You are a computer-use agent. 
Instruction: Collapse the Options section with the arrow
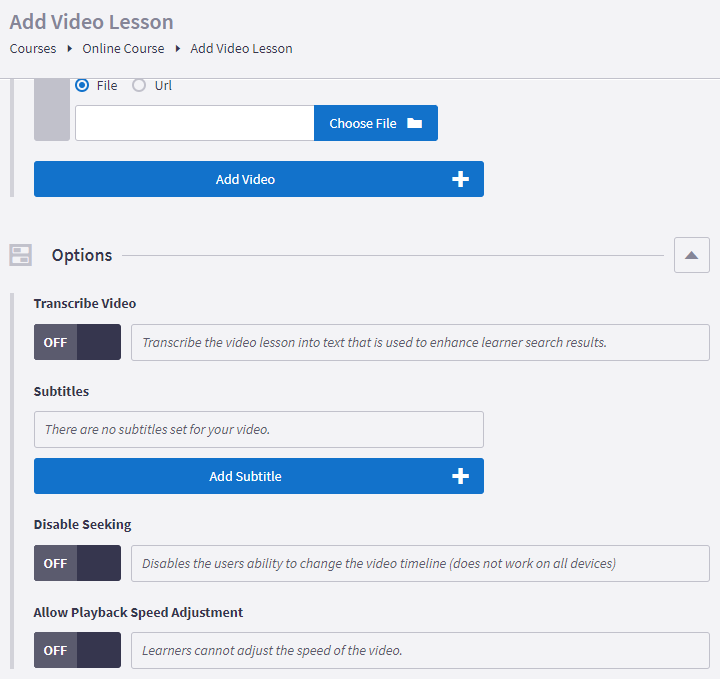coord(691,255)
